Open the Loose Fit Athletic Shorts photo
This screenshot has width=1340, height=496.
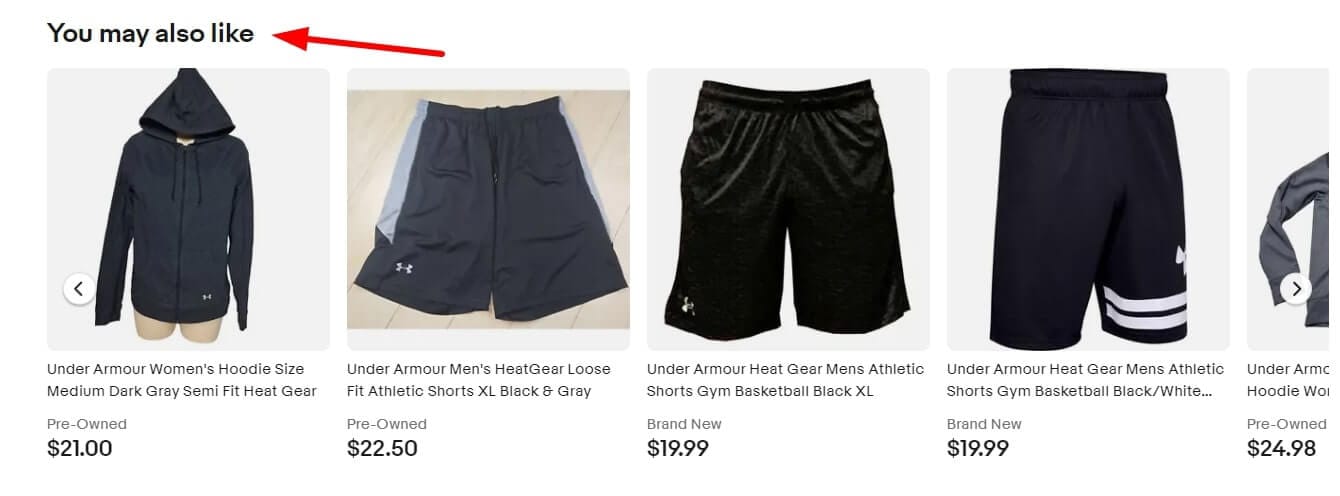(x=488, y=209)
